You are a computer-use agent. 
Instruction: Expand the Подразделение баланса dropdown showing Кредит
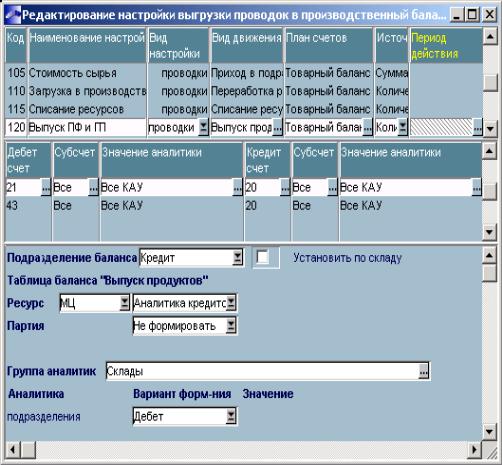coord(237,258)
